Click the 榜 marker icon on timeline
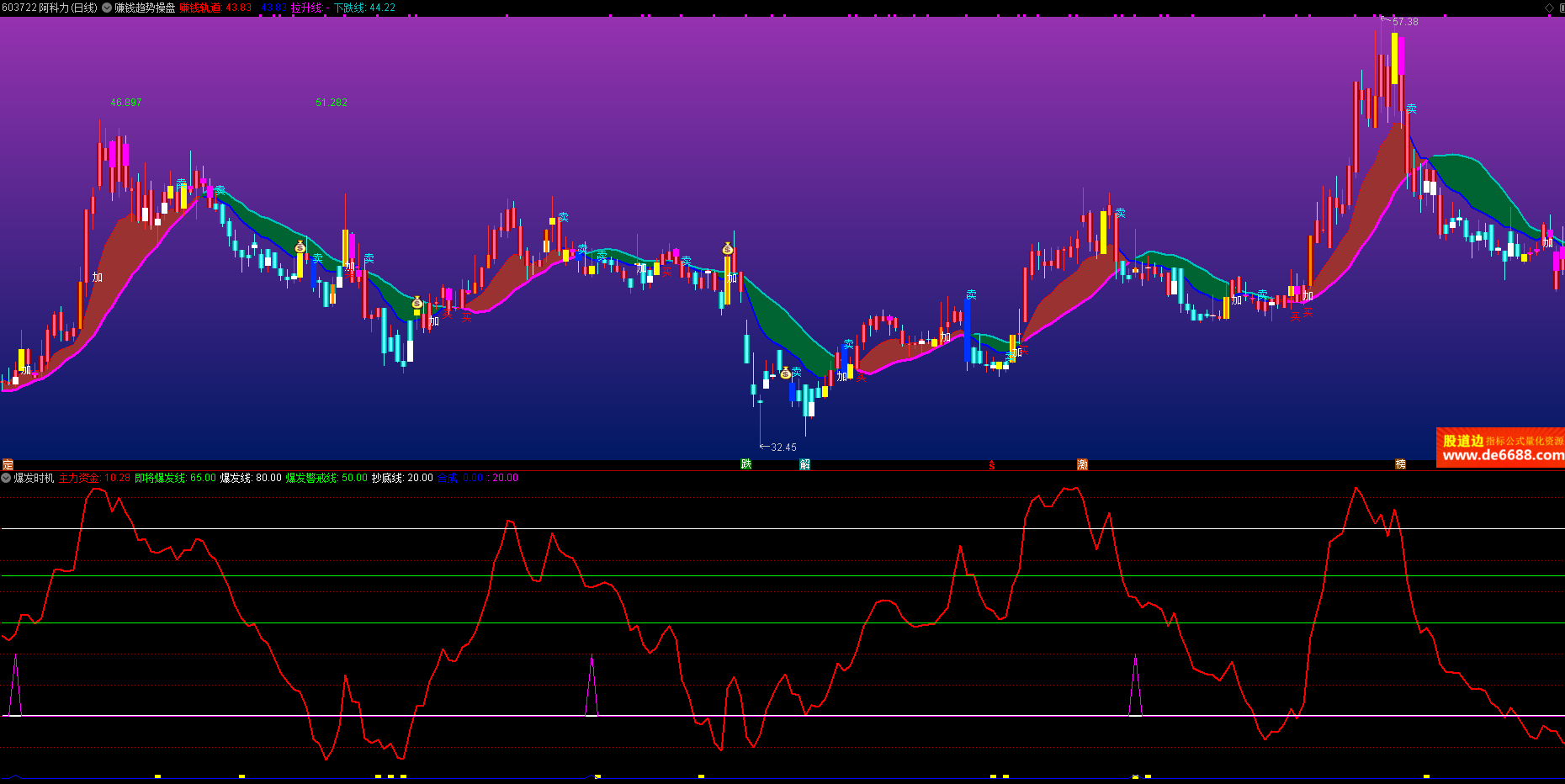 point(1400,464)
